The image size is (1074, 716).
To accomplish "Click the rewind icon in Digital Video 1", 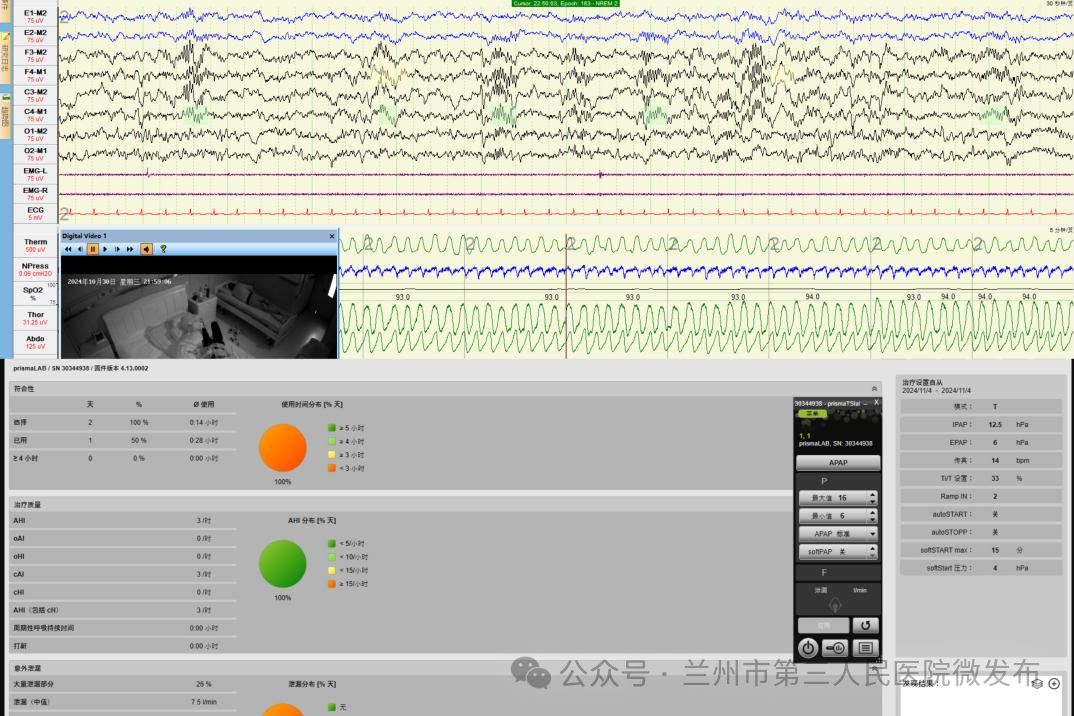I will 69,249.
